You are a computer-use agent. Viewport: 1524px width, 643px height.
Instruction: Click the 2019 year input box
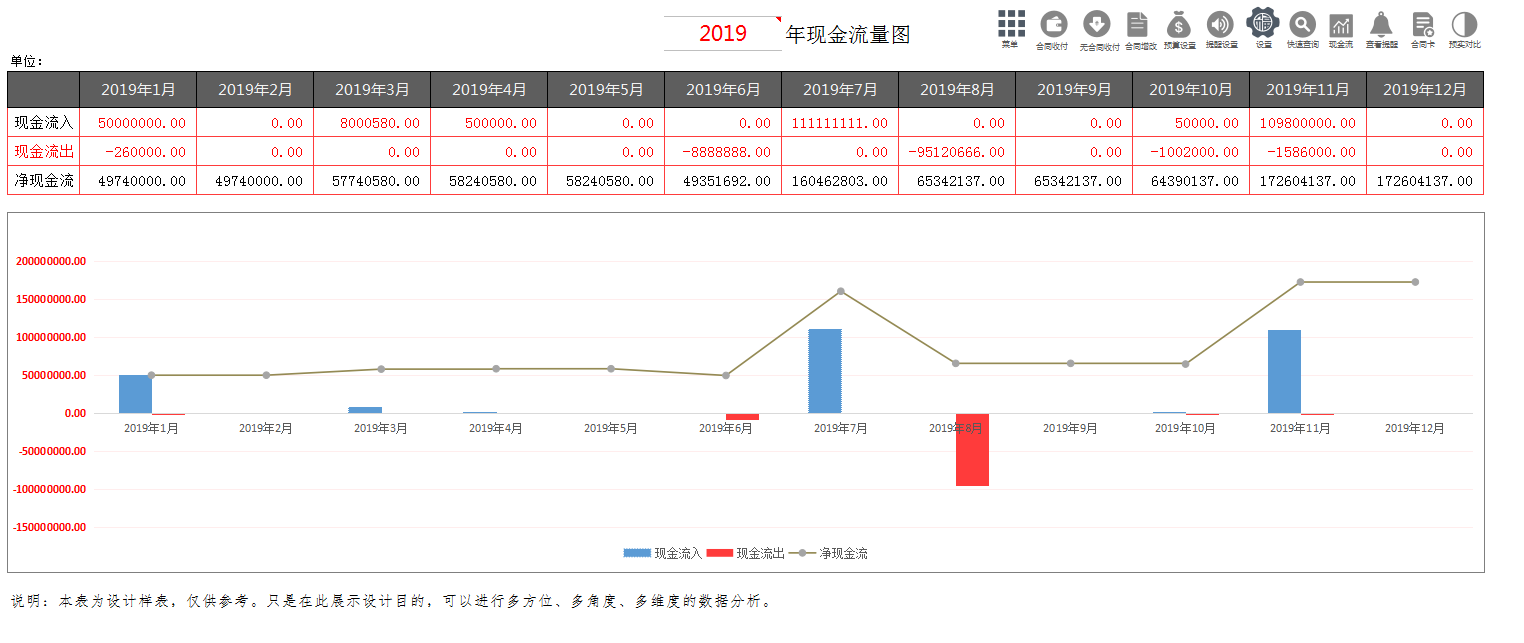pyautogui.click(x=721, y=33)
